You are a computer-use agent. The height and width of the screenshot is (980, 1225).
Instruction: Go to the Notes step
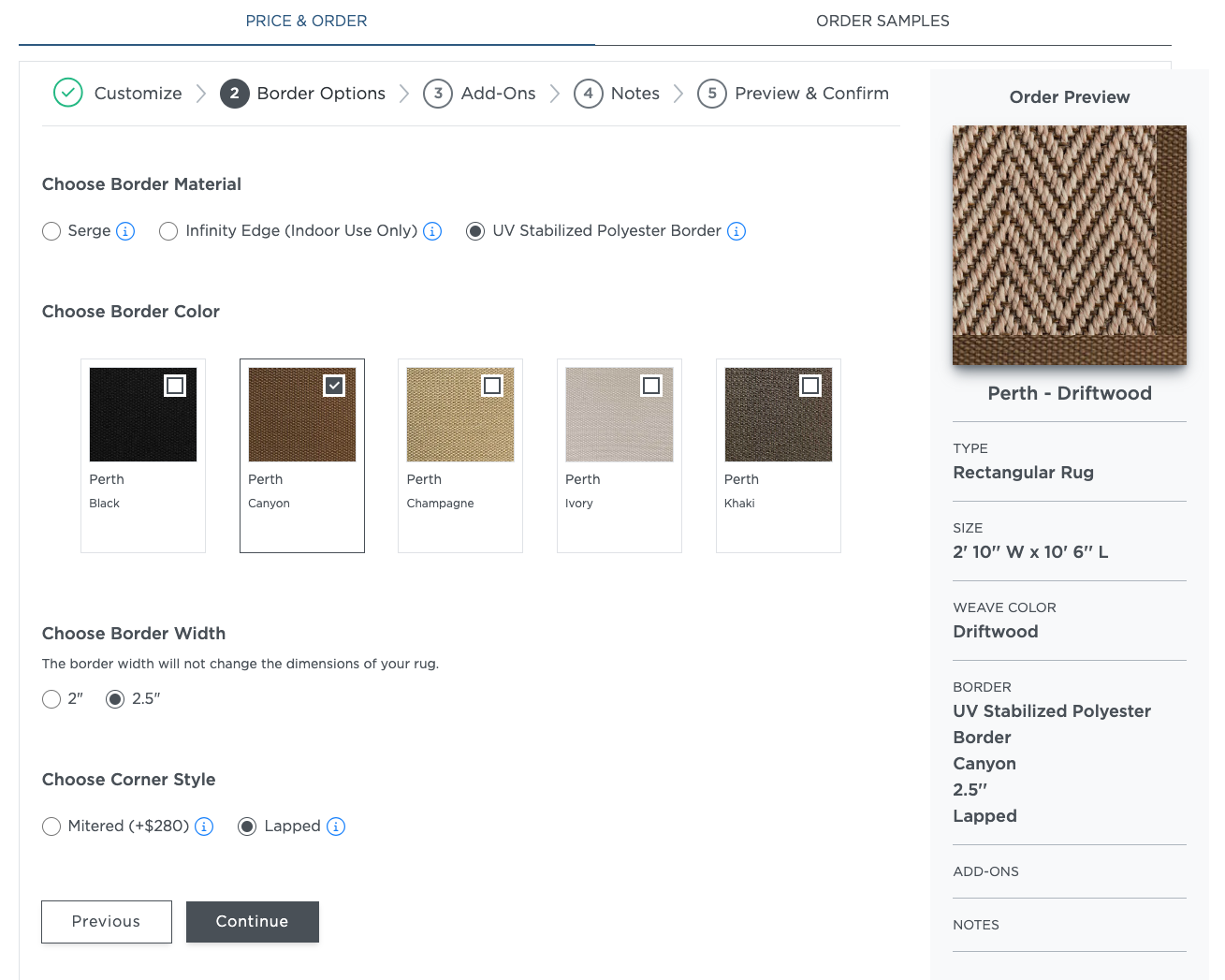(634, 94)
